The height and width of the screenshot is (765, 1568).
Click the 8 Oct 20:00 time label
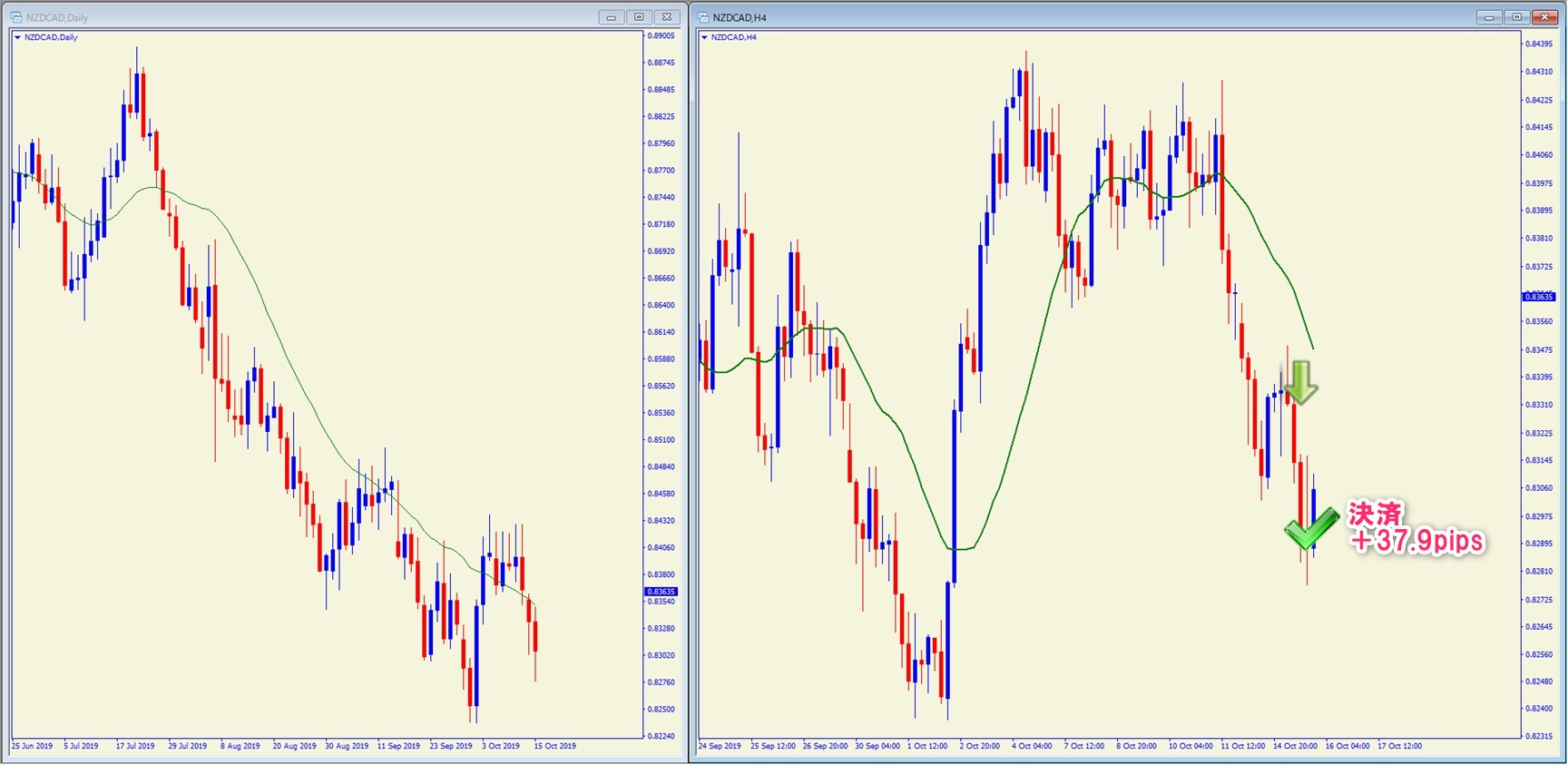click(x=1136, y=746)
